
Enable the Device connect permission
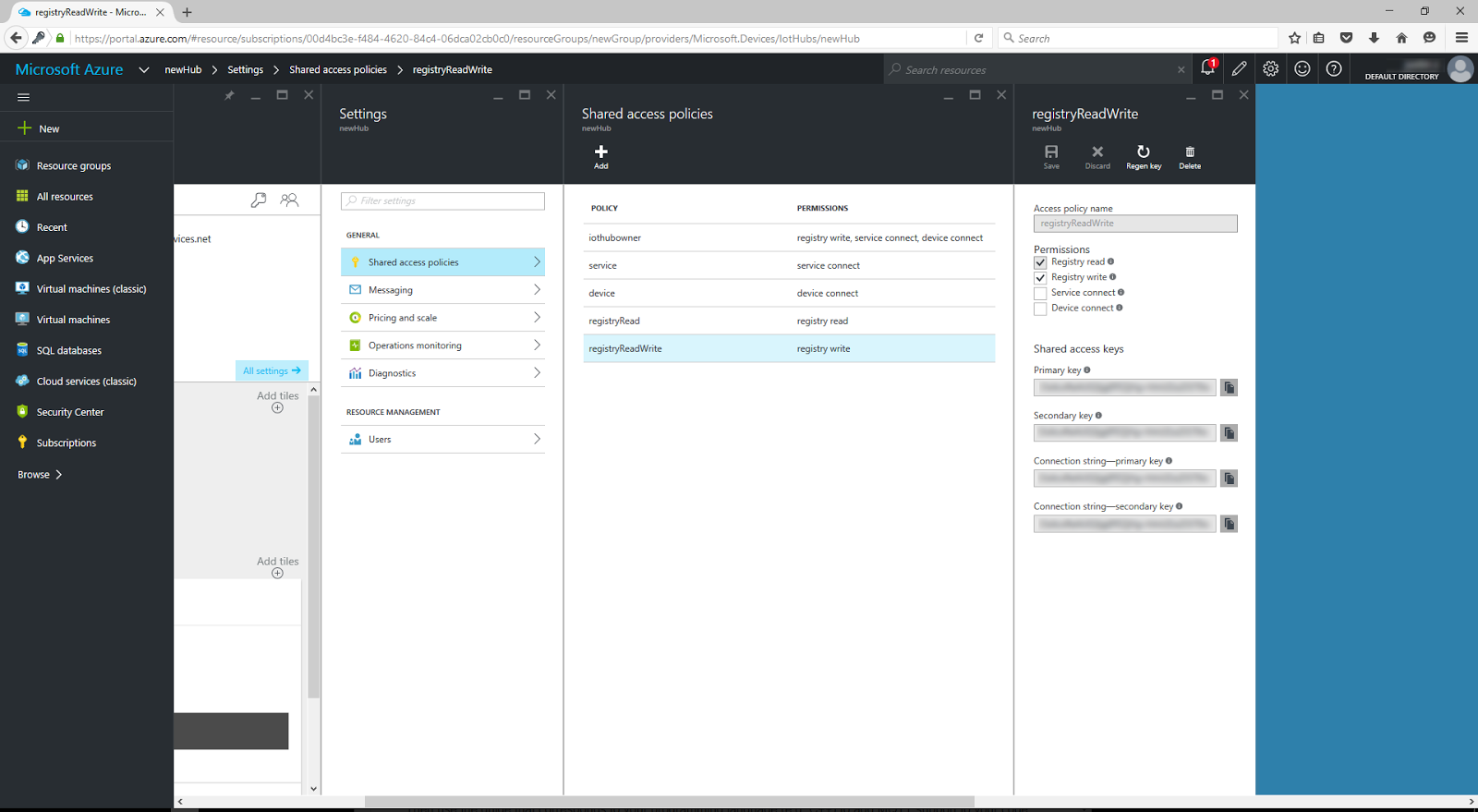click(x=1040, y=309)
